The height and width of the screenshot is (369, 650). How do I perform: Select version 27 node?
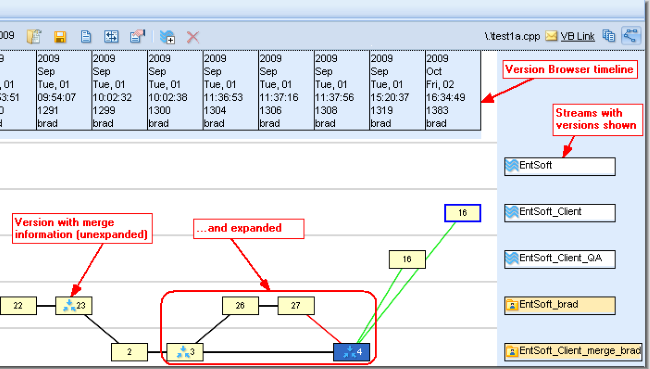point(296,306)
